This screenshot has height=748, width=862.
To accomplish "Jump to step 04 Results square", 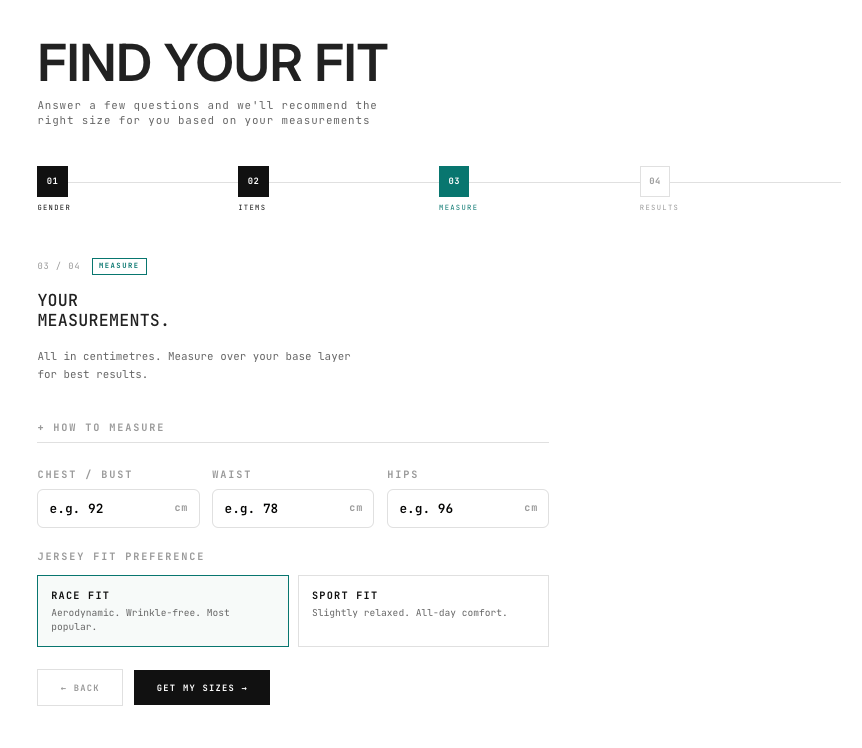I will pyautogui.click(x=655, y=181).
